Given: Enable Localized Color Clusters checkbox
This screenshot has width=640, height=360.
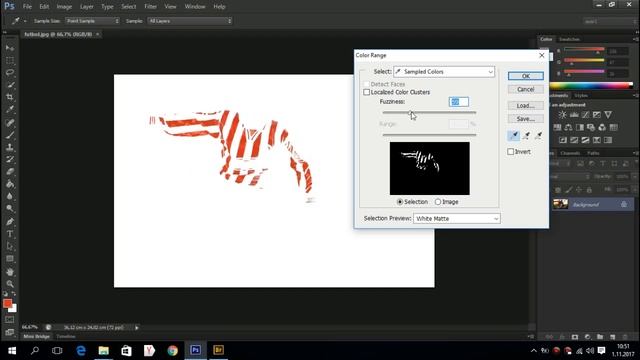Looking at the screenshot, I should click(x=367, y=92).
